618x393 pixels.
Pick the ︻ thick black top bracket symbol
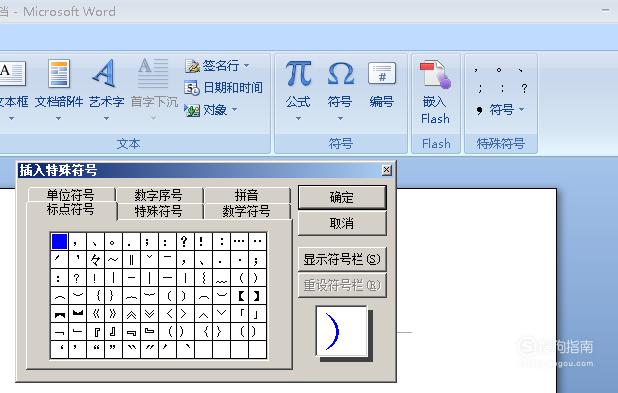(x=60, y=313)
